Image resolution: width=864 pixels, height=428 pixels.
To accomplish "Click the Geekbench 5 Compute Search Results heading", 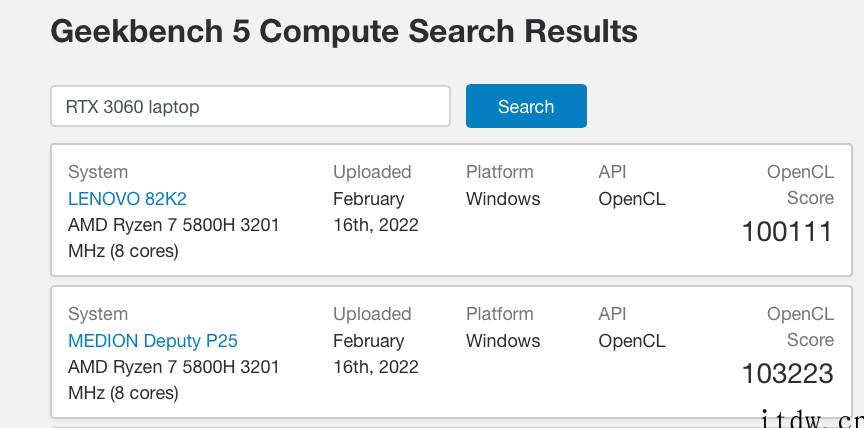I will point(344,31).
